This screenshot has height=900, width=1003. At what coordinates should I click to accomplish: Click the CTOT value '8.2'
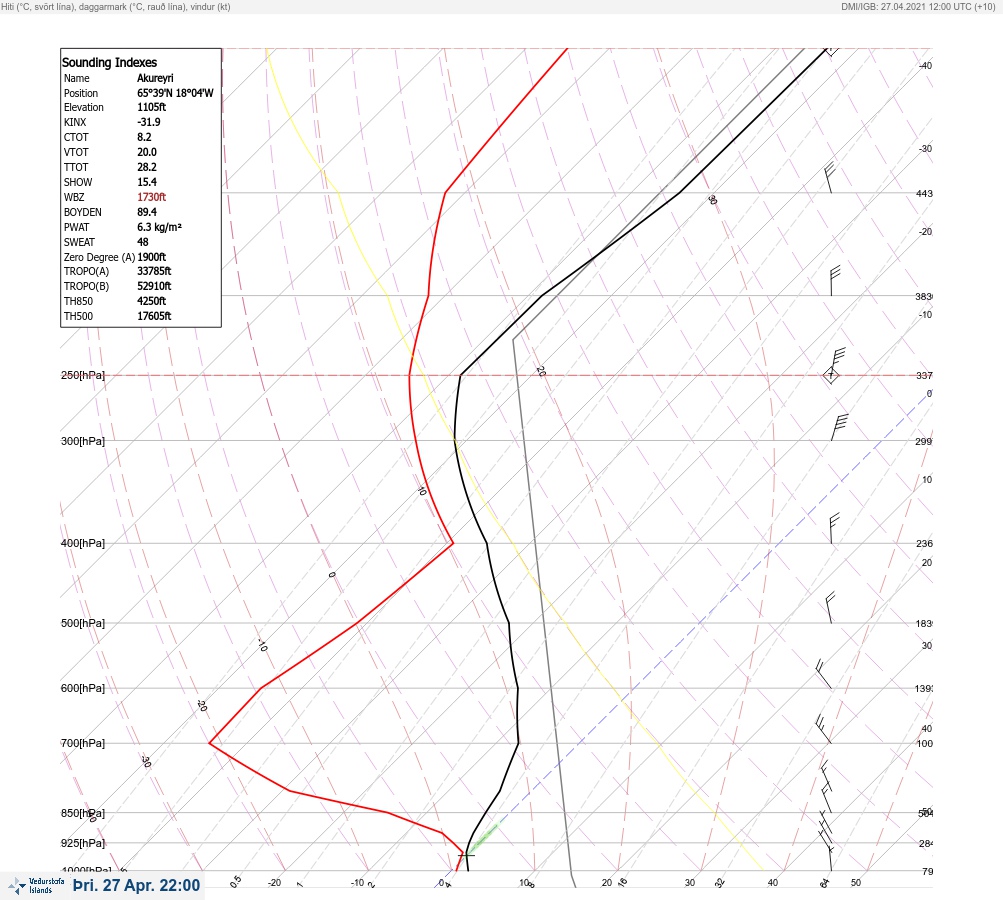tap(144, 137)
